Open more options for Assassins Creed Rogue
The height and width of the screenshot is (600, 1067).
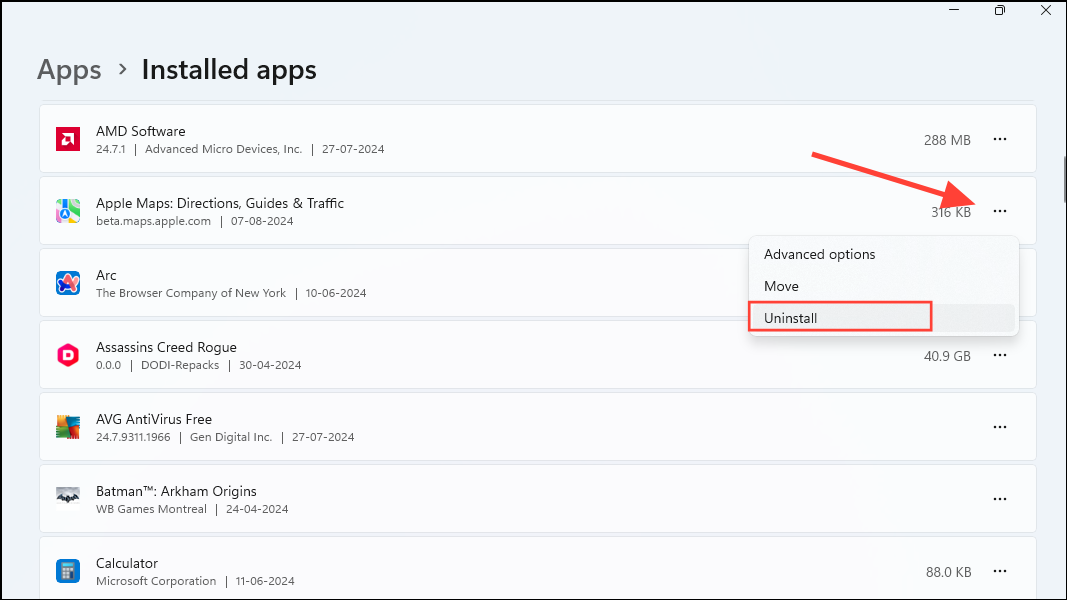pos(1000,355)
